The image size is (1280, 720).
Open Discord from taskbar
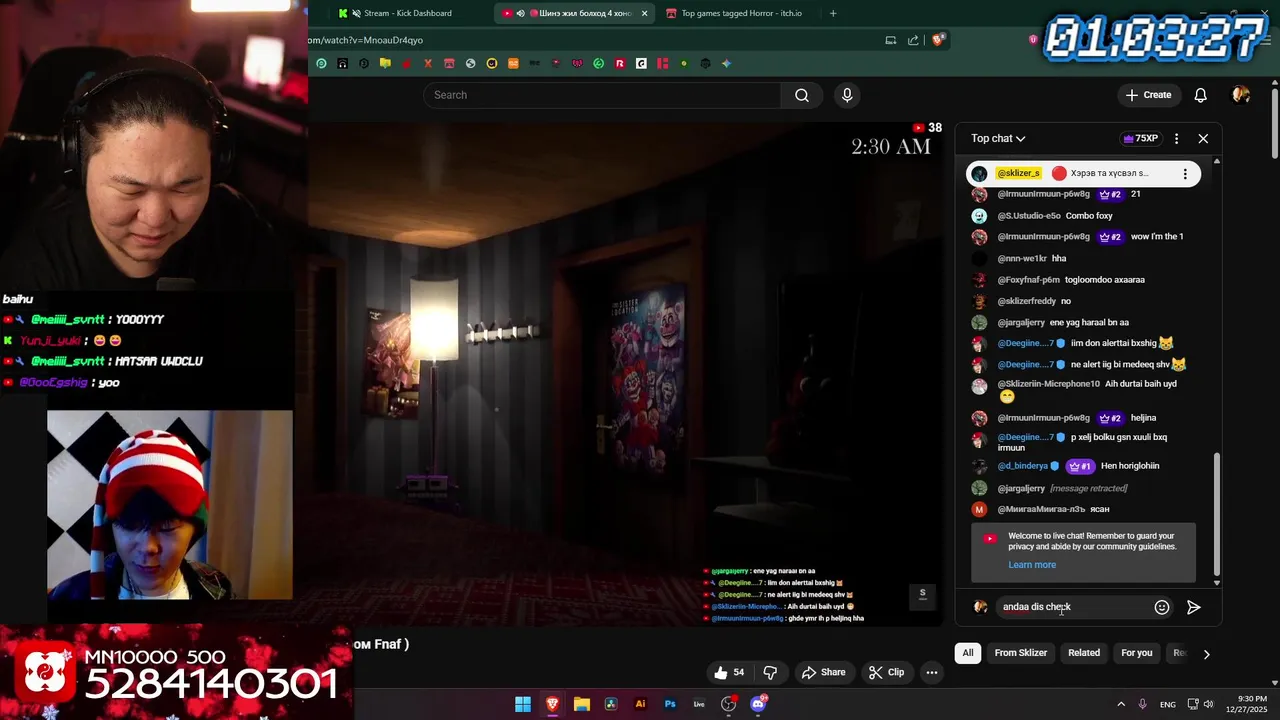[x=758, y=704]
